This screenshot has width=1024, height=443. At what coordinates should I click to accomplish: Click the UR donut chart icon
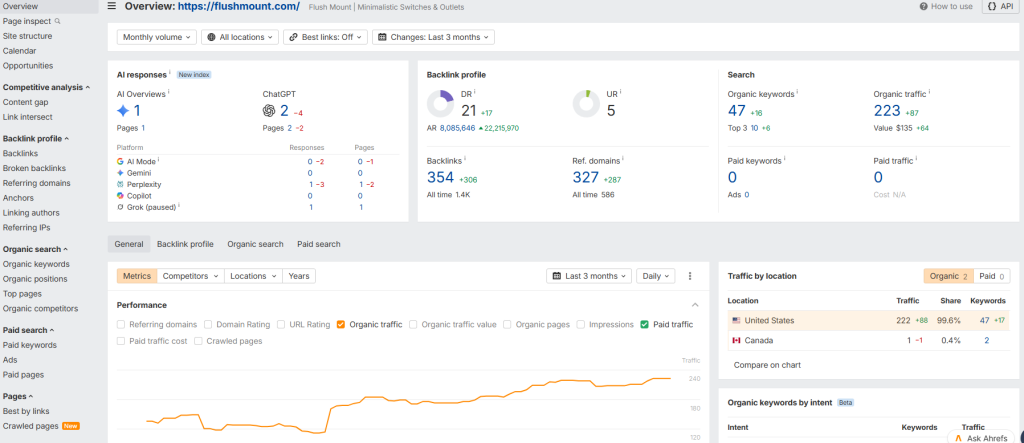[586, 104]
